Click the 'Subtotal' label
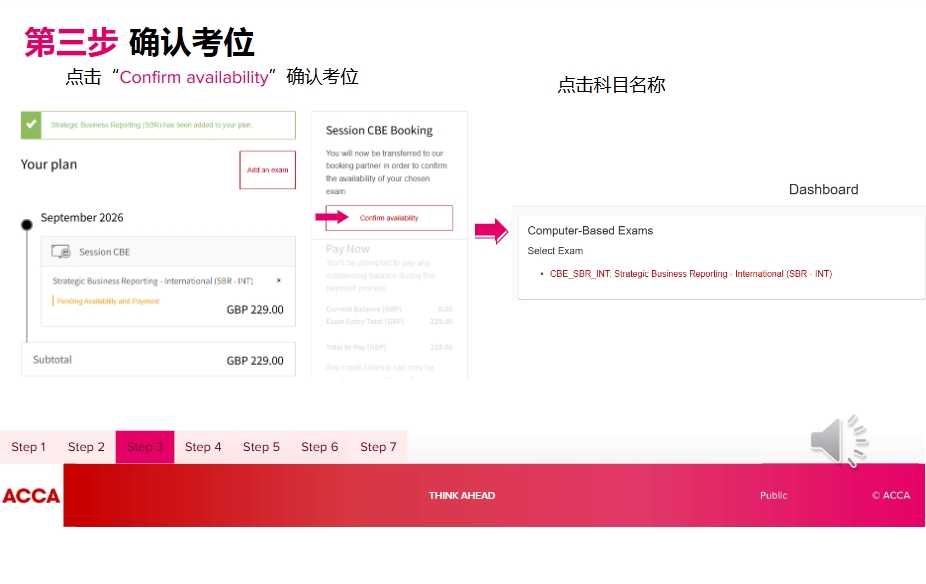926x584 pixels. point(53,360)
